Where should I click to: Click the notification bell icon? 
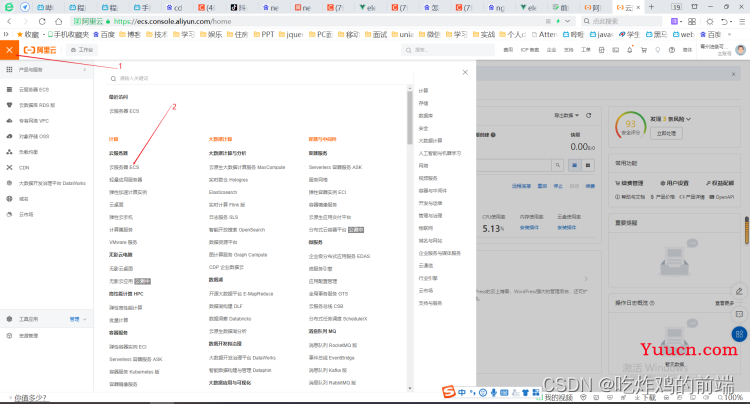[x=629, y=50]
